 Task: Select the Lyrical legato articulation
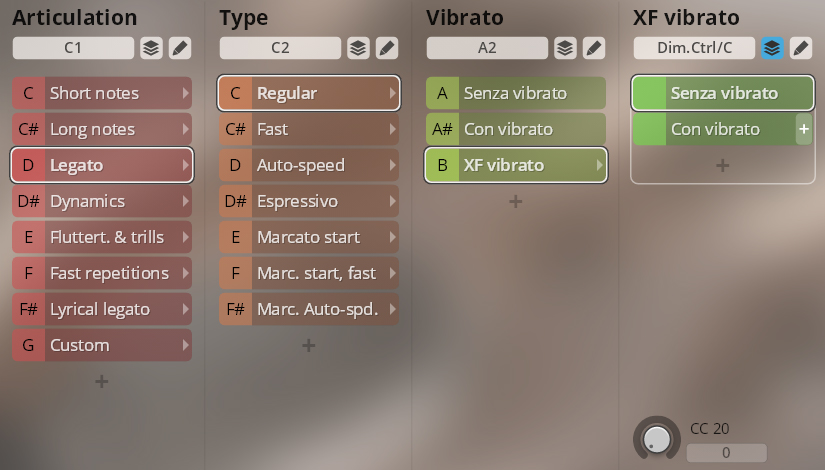[x=100, y=309]
